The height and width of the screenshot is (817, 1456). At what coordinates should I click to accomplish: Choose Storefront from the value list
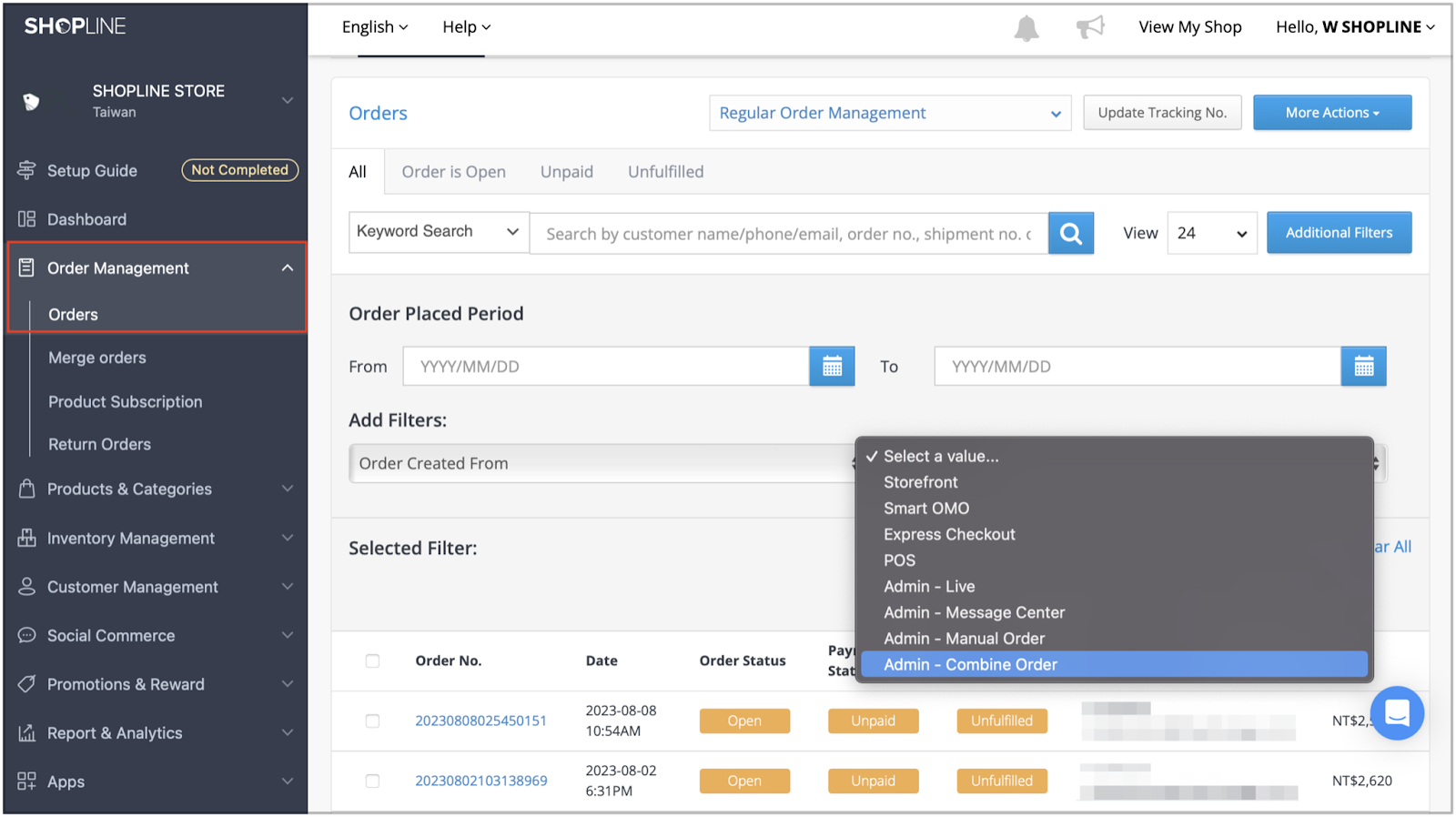pyautogui.click(x=1113, y=482)
